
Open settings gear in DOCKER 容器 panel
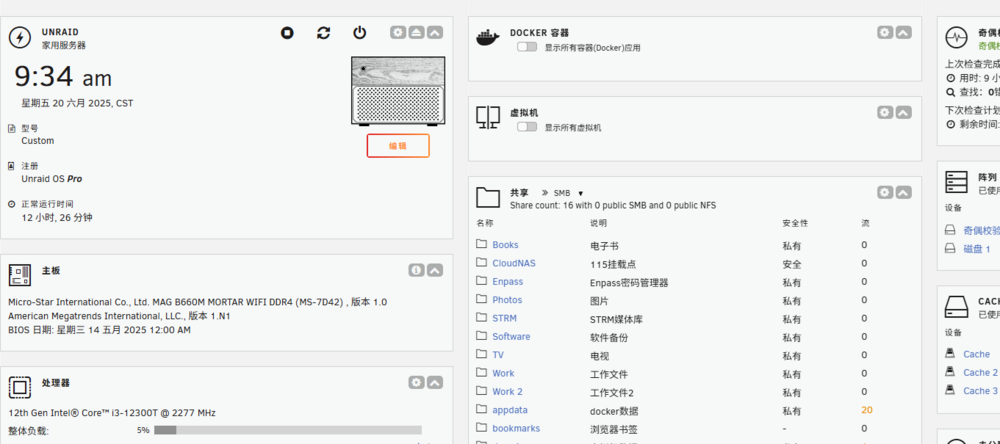click(x=885, y=33)
